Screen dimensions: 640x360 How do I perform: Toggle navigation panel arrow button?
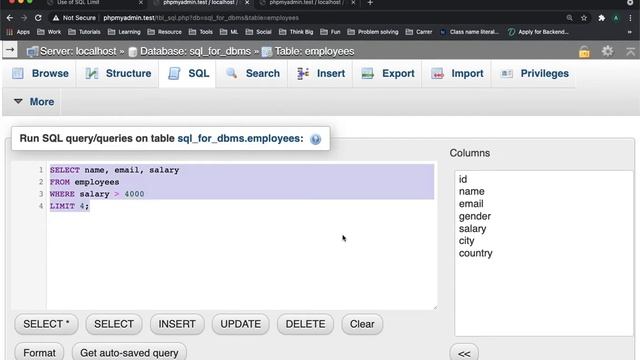[10, 50]
